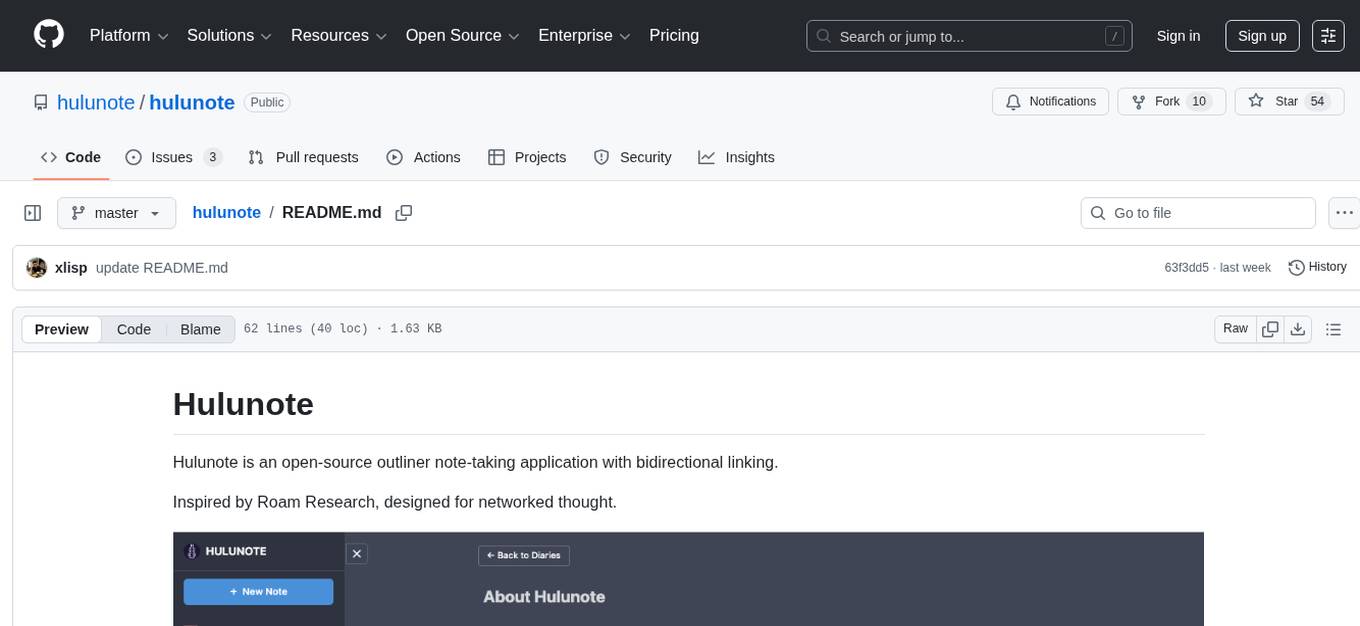1360x626 pixels.
Task: Download the raw README file
Action: [1298, 328]
